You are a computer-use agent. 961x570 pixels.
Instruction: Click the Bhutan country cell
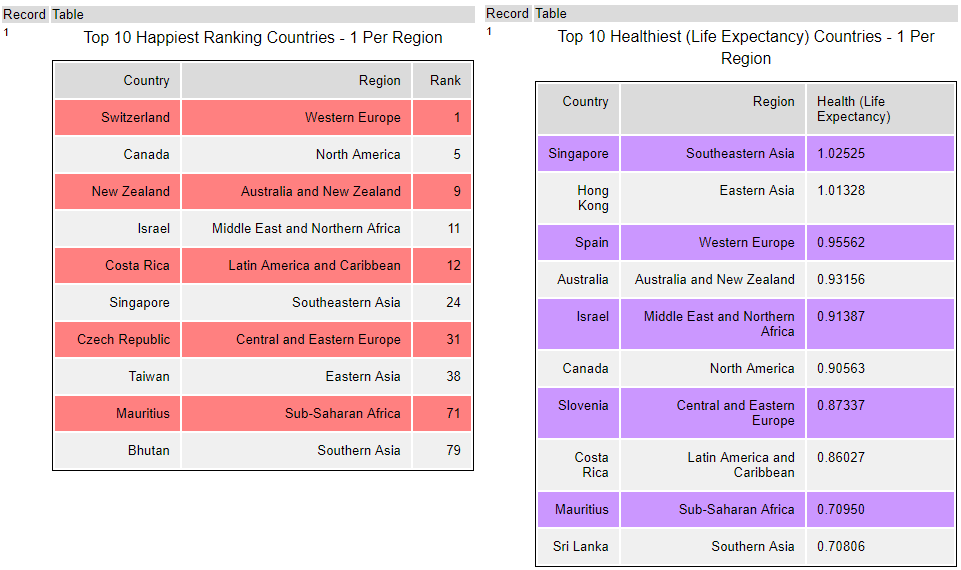149,450
